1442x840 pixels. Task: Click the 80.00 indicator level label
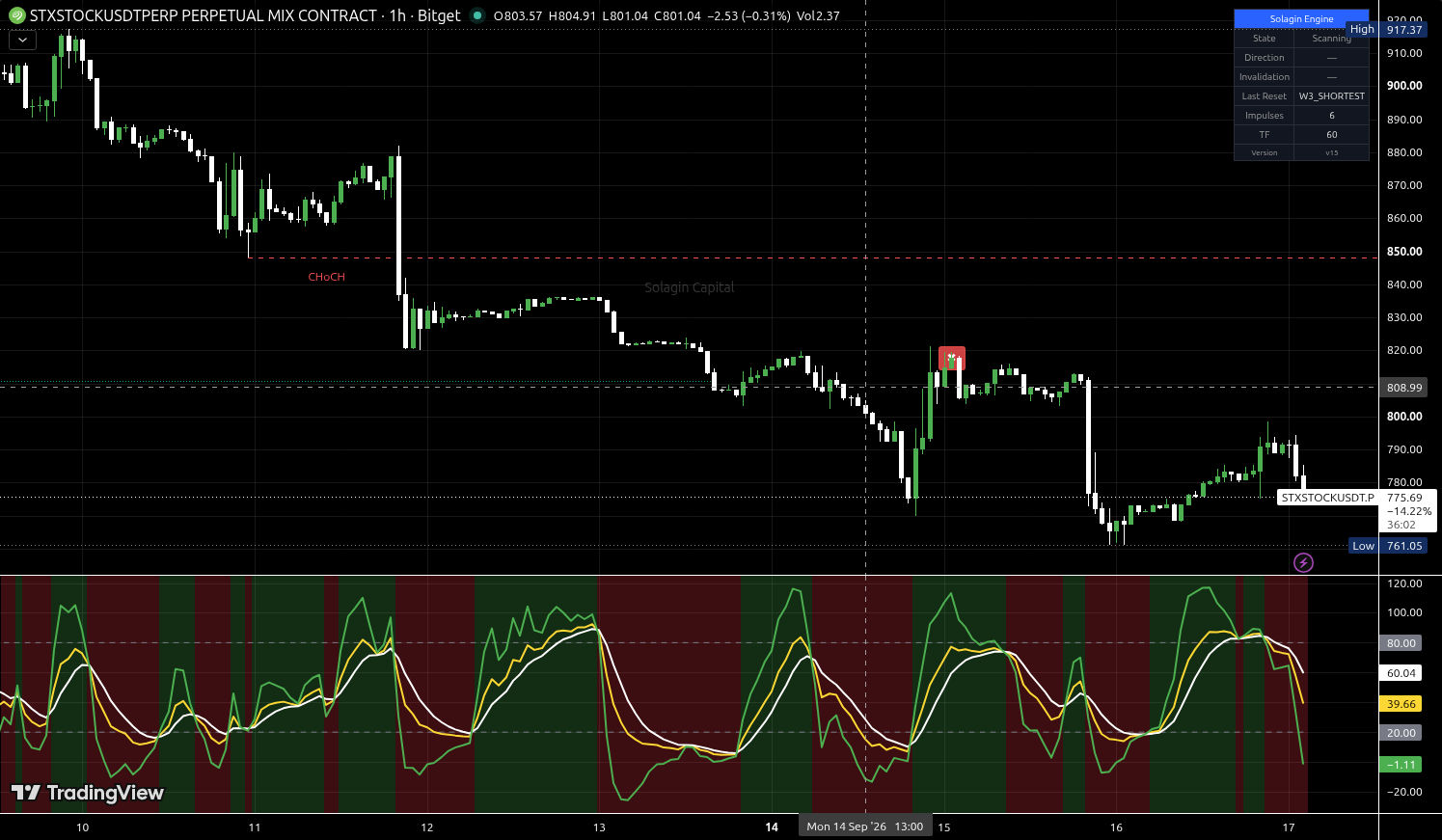1401,643
